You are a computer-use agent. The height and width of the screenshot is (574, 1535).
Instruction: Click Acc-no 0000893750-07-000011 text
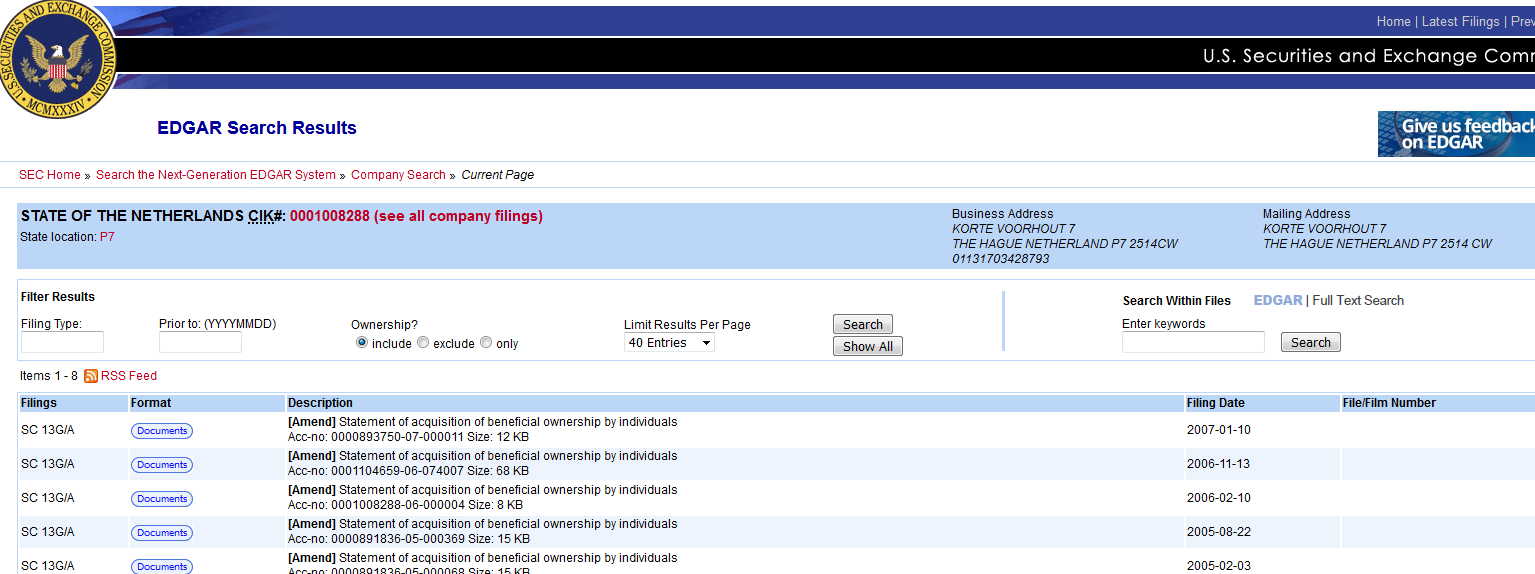(375, 437)
